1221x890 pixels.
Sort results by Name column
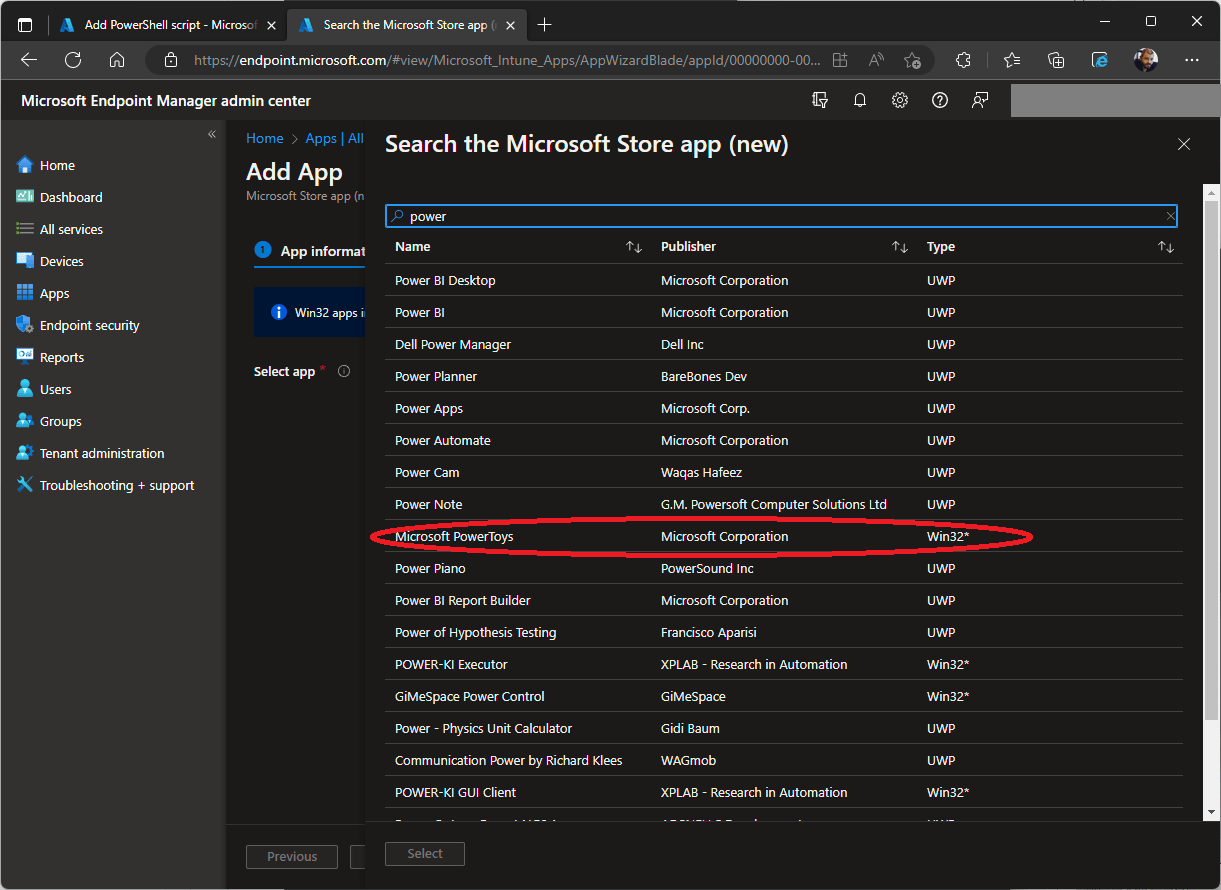click(634, 247)
